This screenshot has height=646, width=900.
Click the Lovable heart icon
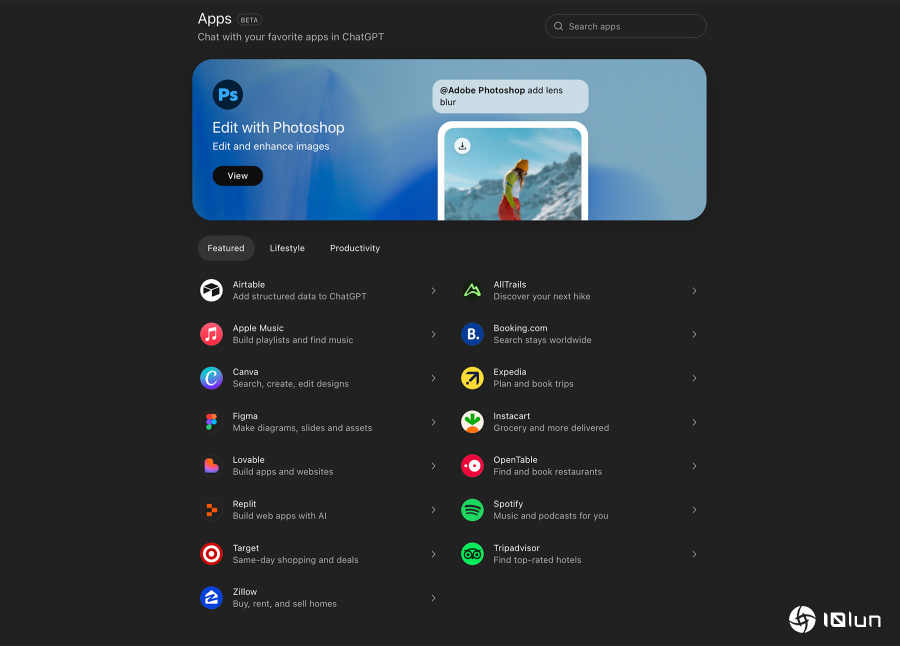tap(211, 466)
